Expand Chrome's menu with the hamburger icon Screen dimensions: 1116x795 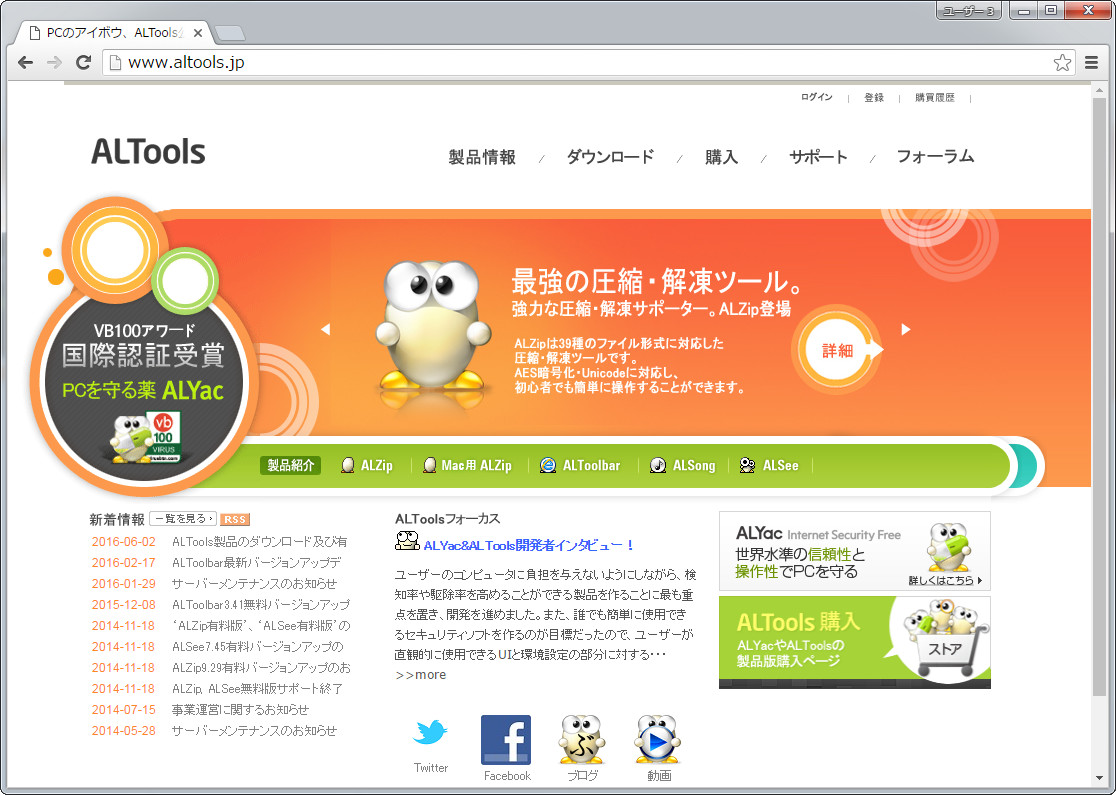point(1092,62)
